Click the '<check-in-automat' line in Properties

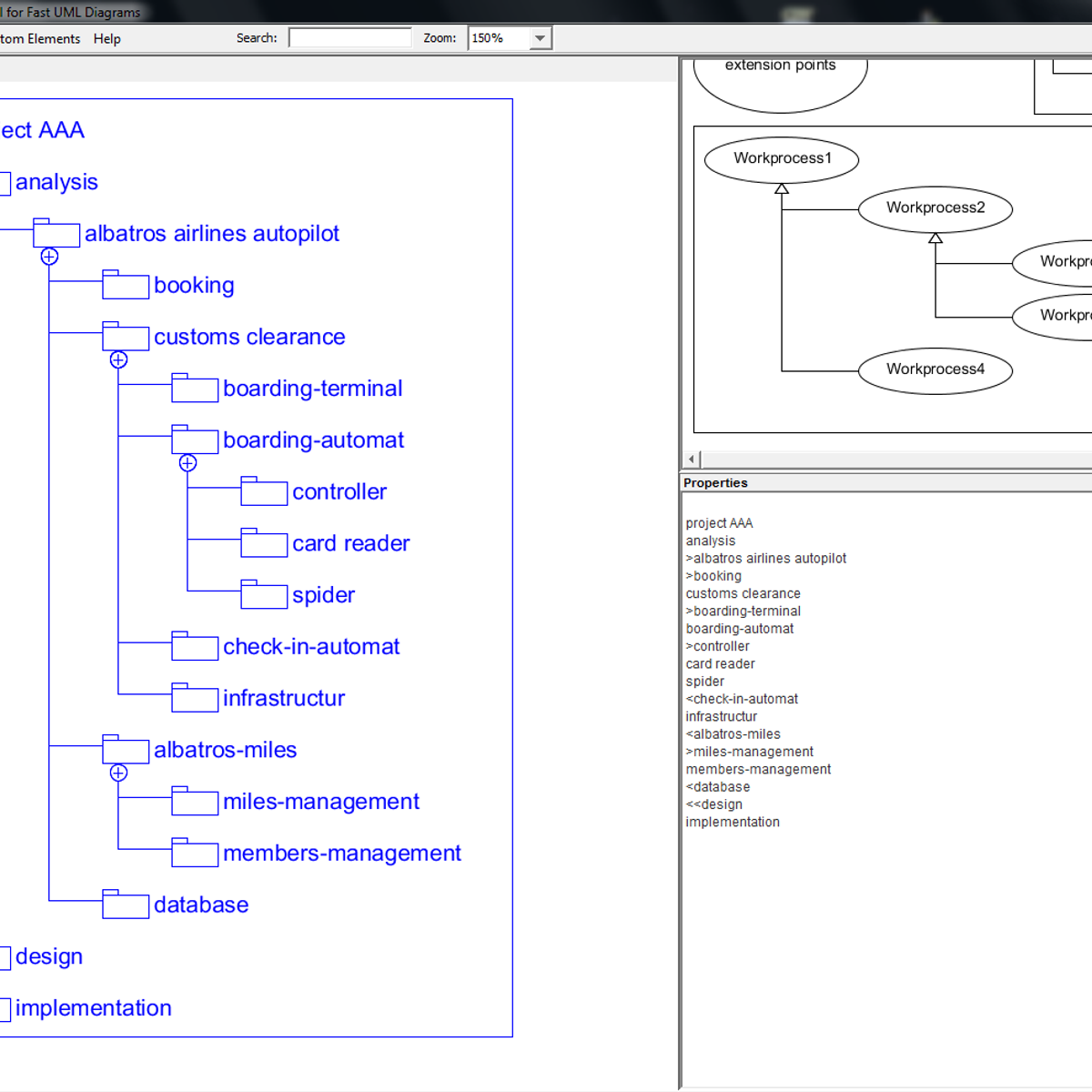click(742, 699)
